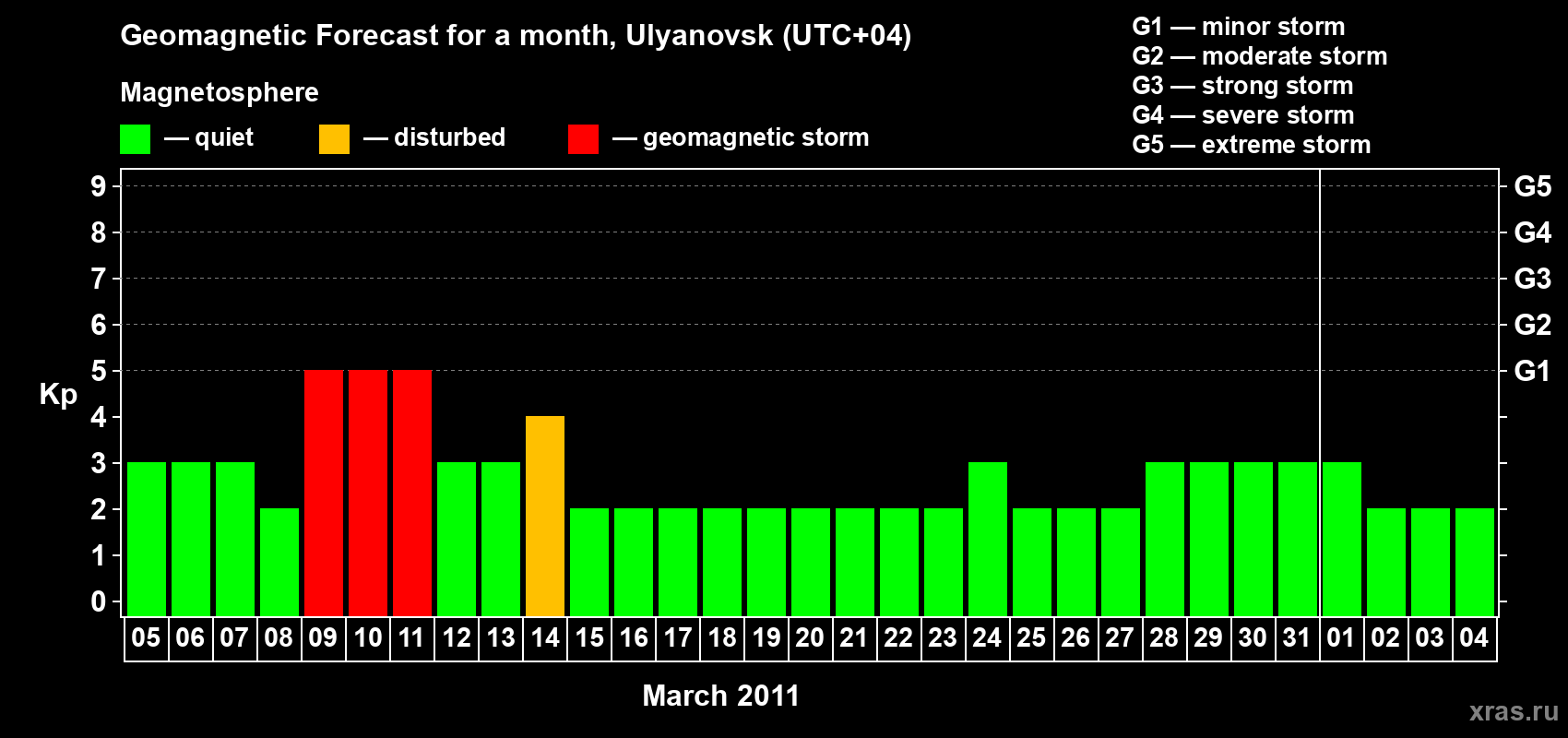The width and height of the screenshot is (1568, 738).
Task: Select the green bar for April 01
Action: (x=1342, y=540)
